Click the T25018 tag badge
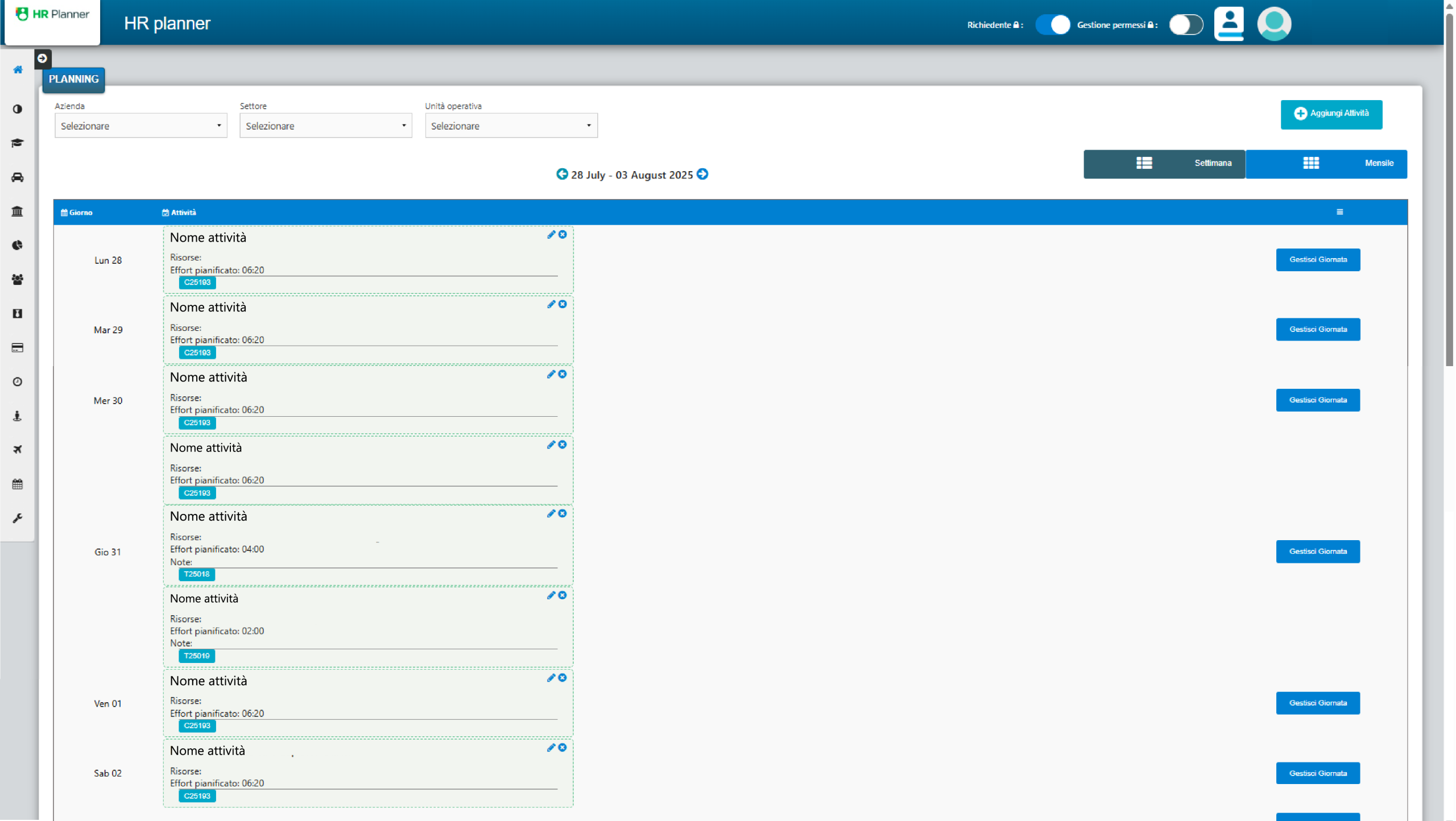Viewport: 1456px width, 821px height. coord(197,574)
